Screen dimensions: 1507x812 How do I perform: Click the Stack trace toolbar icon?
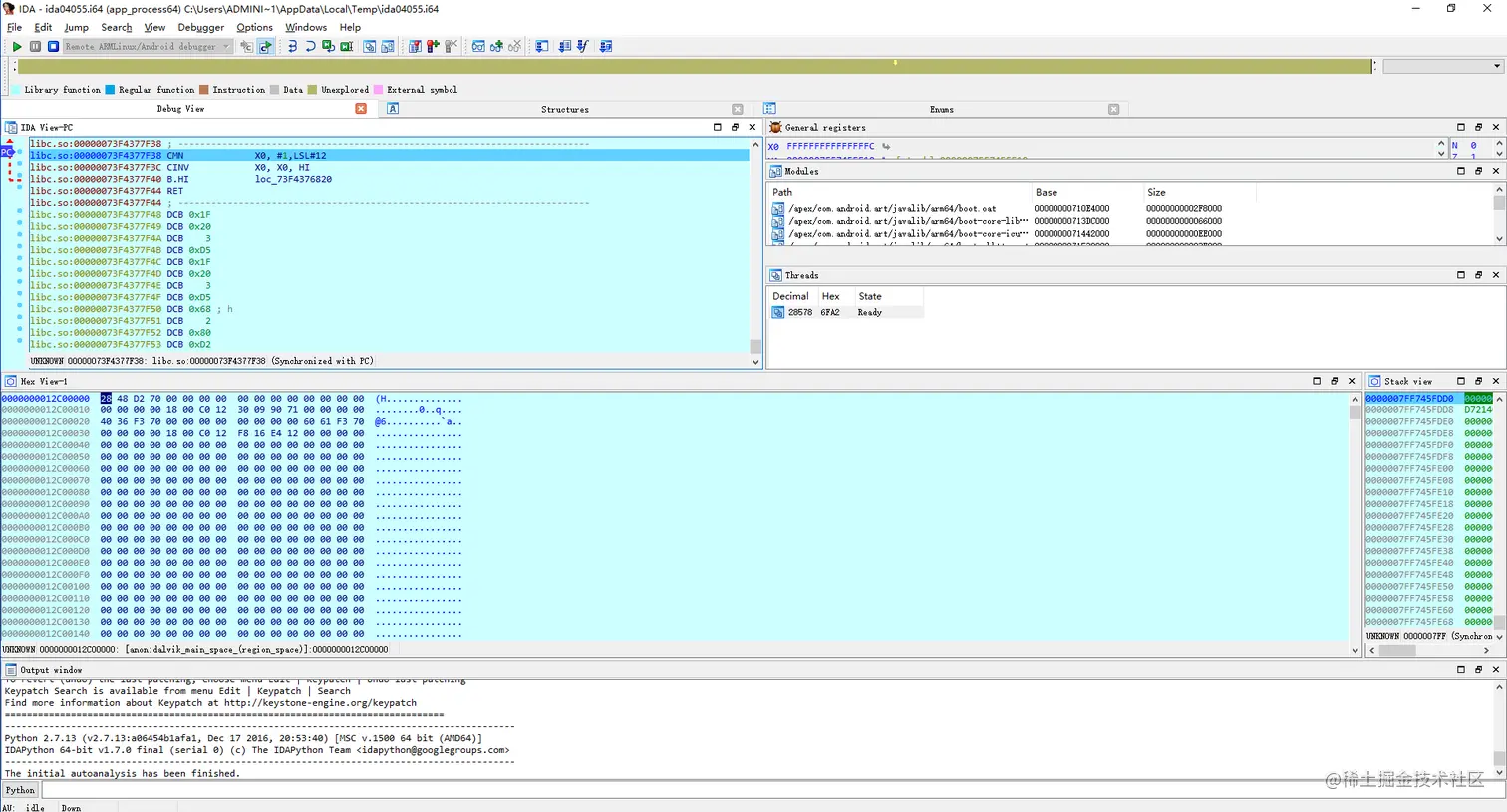pos(542,46)
